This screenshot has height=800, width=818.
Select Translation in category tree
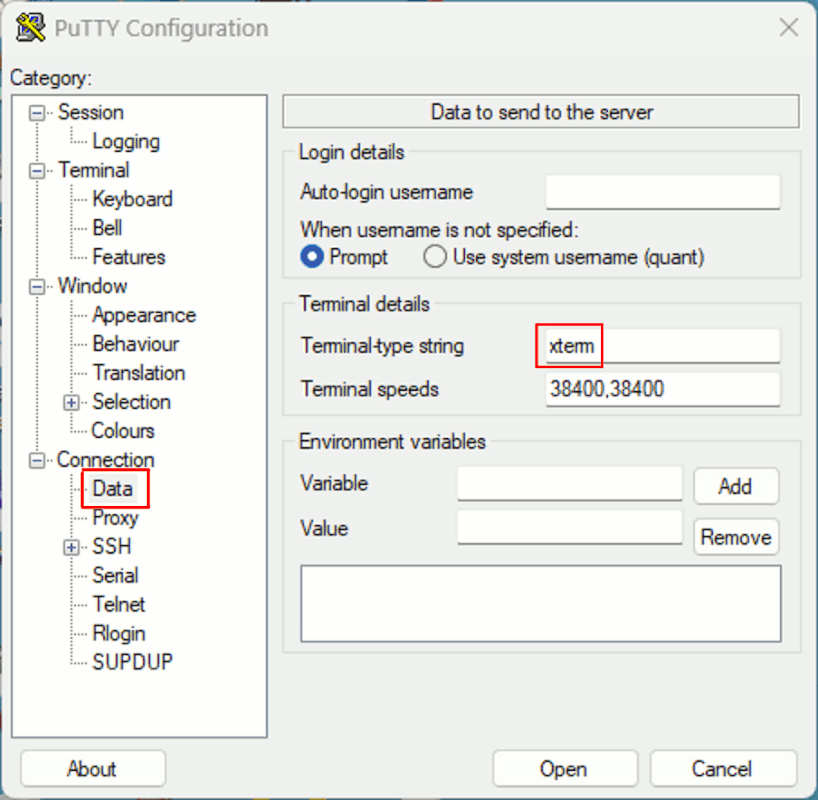pyautogui.click(x=139, y=373)
